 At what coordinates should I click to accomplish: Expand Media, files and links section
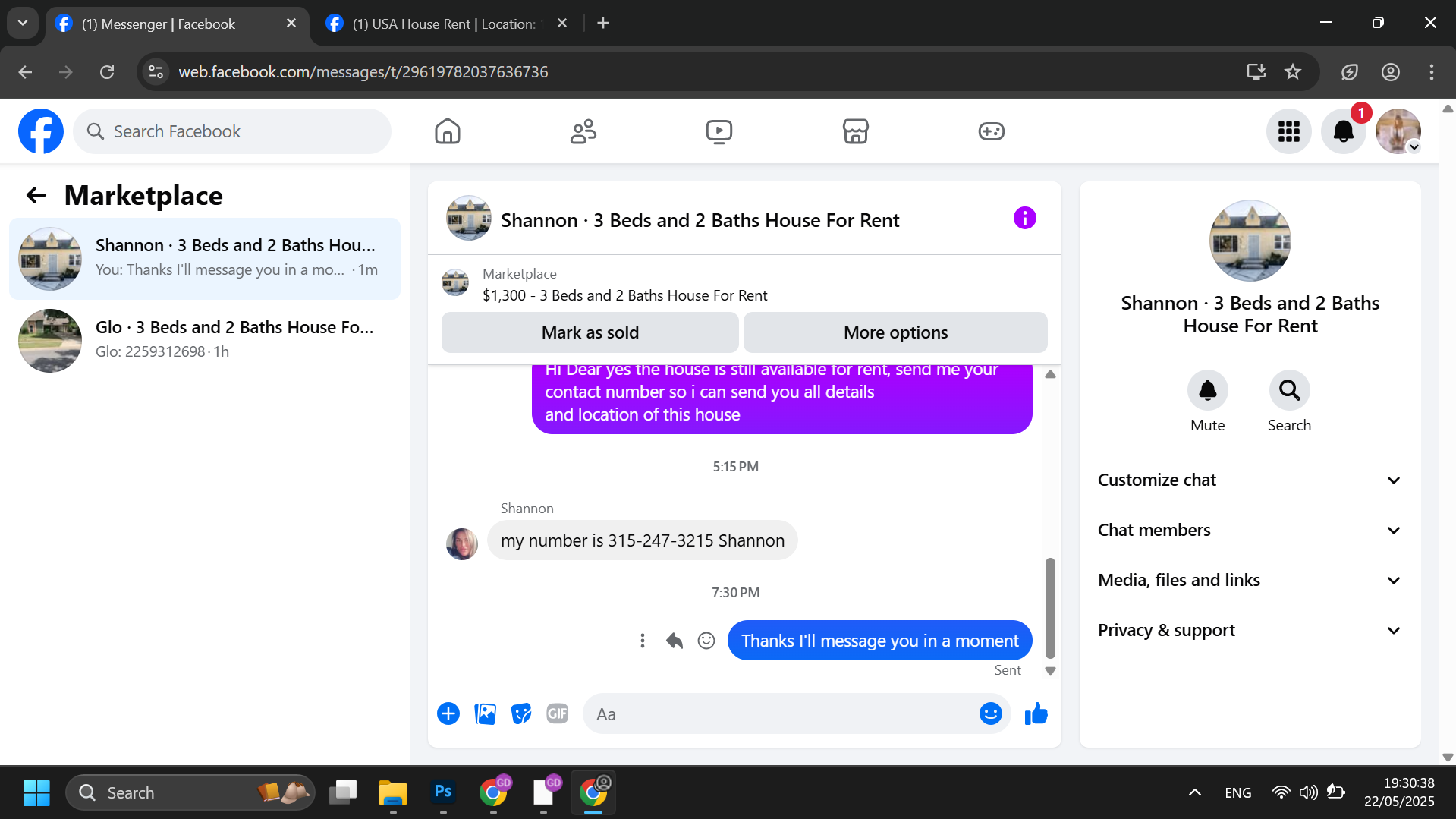(x=1250, y=580)
